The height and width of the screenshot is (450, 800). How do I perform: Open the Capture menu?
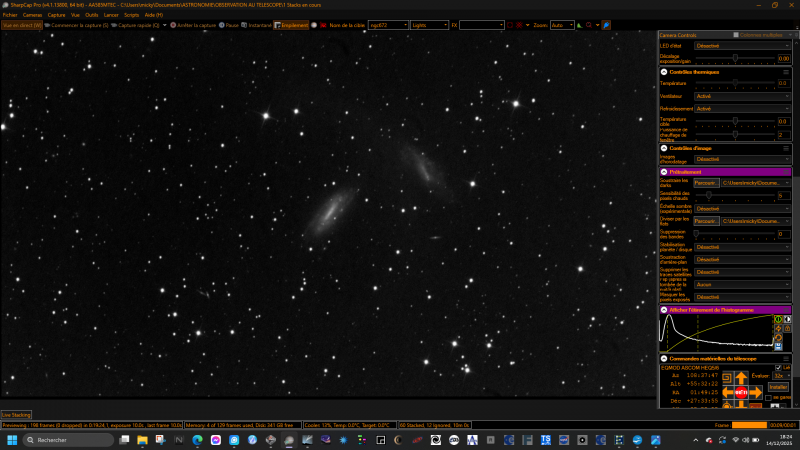pos(57,15)
